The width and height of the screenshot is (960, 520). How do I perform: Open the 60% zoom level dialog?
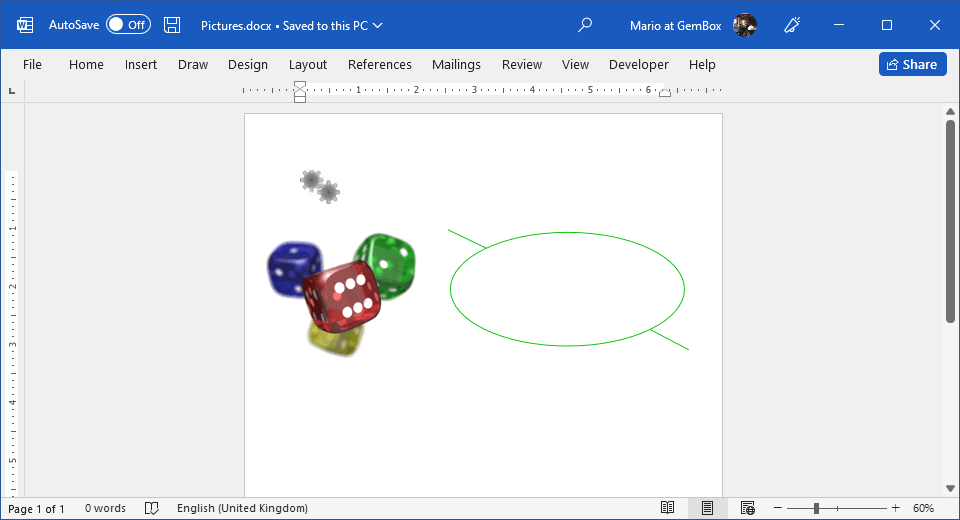[923, 508]
